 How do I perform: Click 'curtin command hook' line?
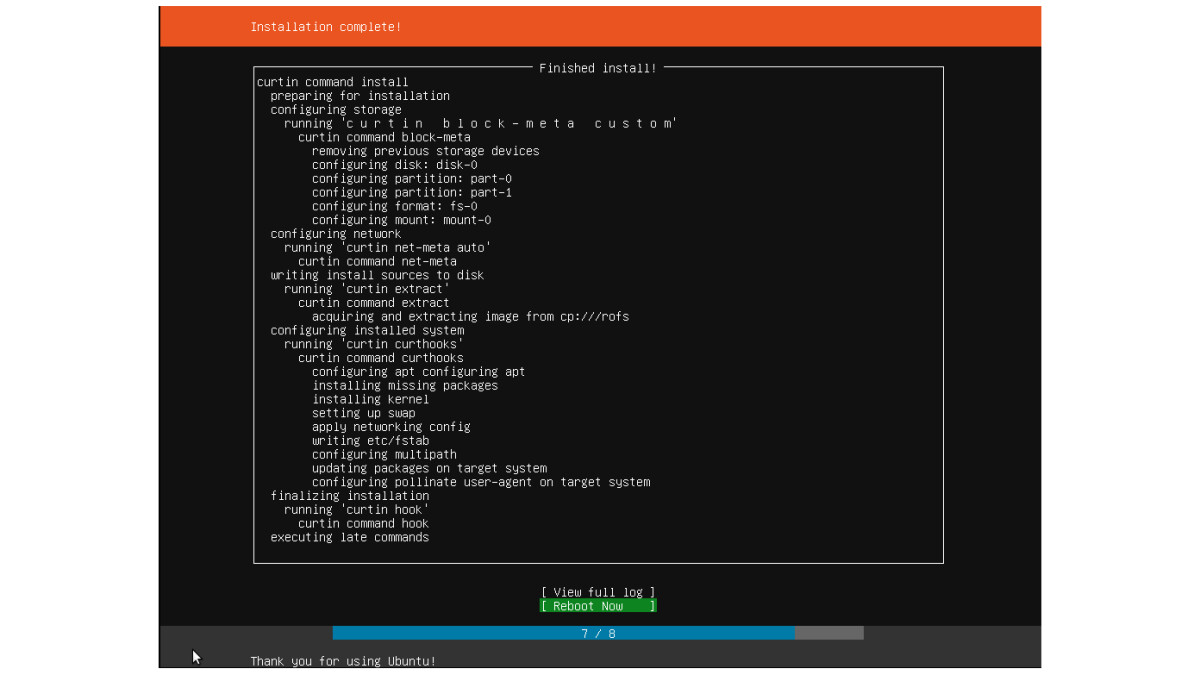[x=364, y=524]
